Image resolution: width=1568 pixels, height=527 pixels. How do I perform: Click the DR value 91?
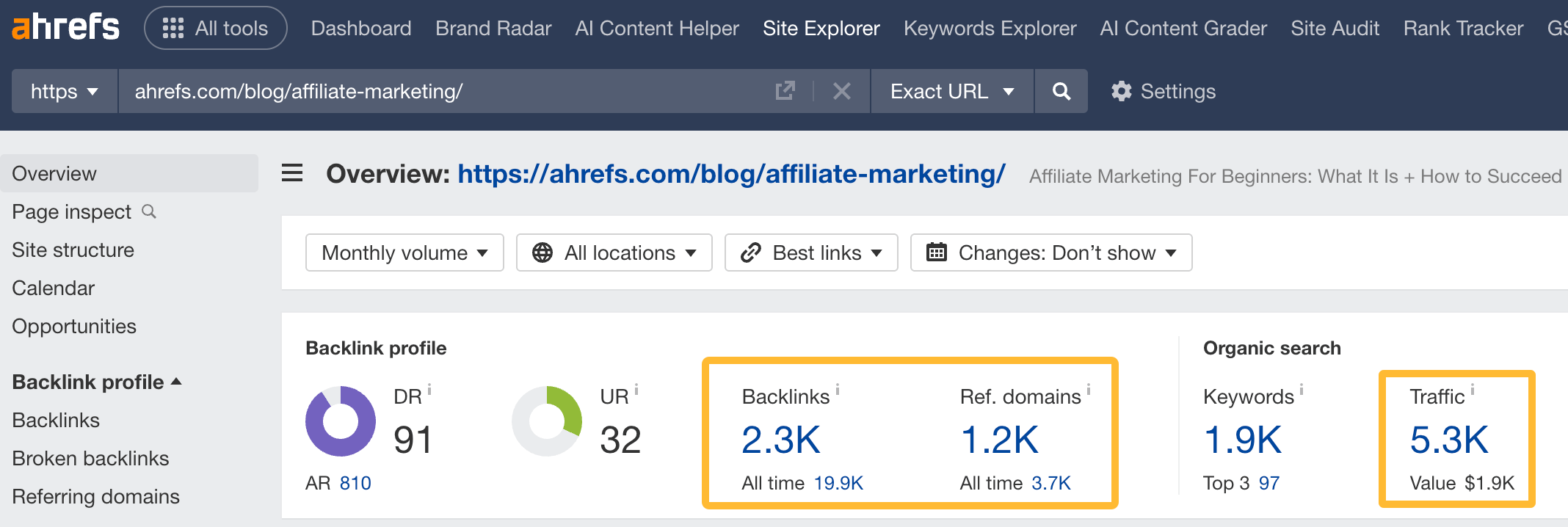point(413,440)
